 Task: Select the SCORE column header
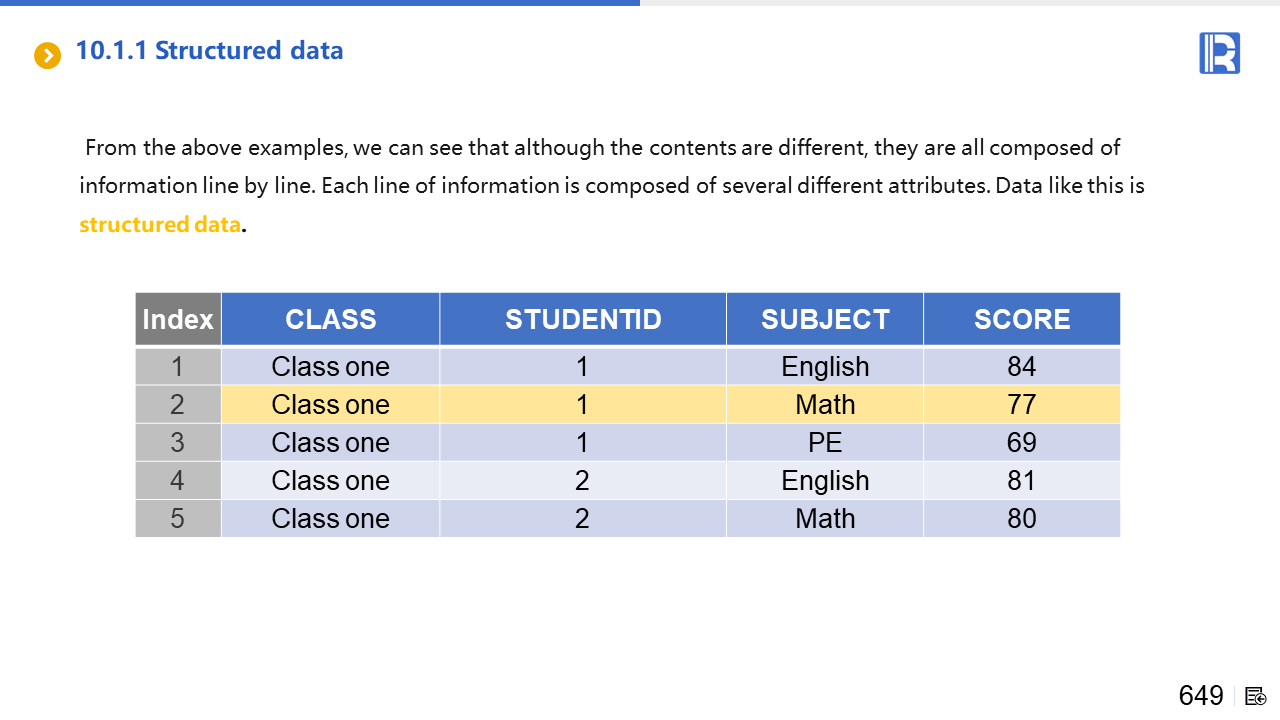point(1022,319)
